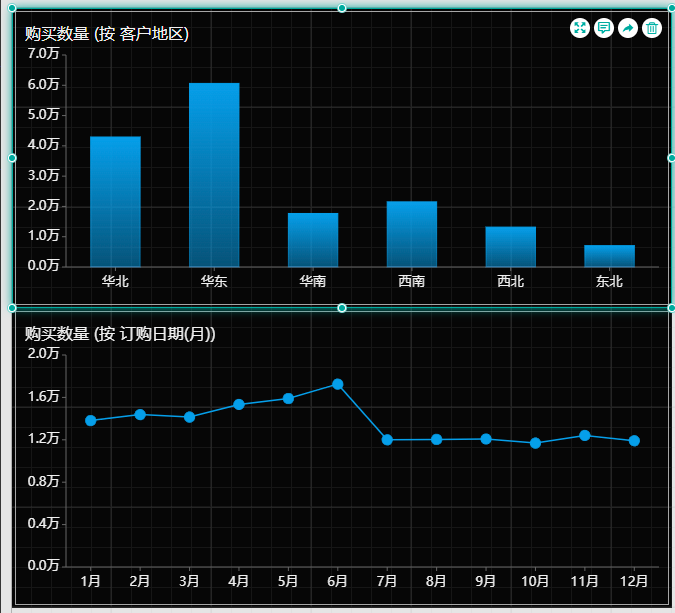The width and height of the screenshot is (675, 613).
Task: Click the 华南 bar
Action: [313, 240]
